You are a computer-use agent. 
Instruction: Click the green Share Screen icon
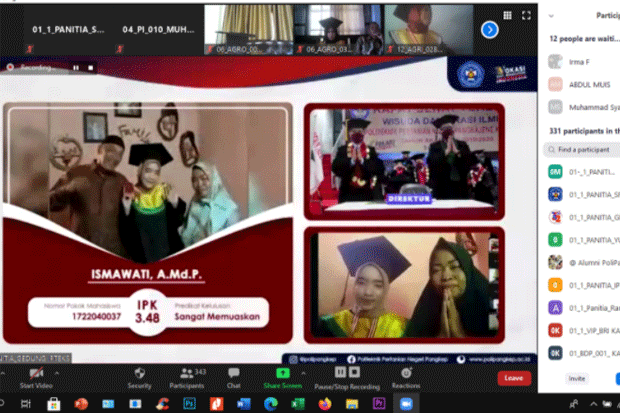coord(283,373)
